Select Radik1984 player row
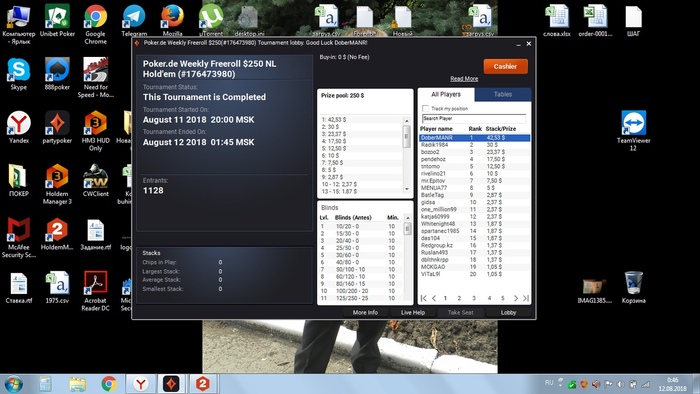Image resolution: width=700 pixels, height=394 pixels. click(475, 145)
